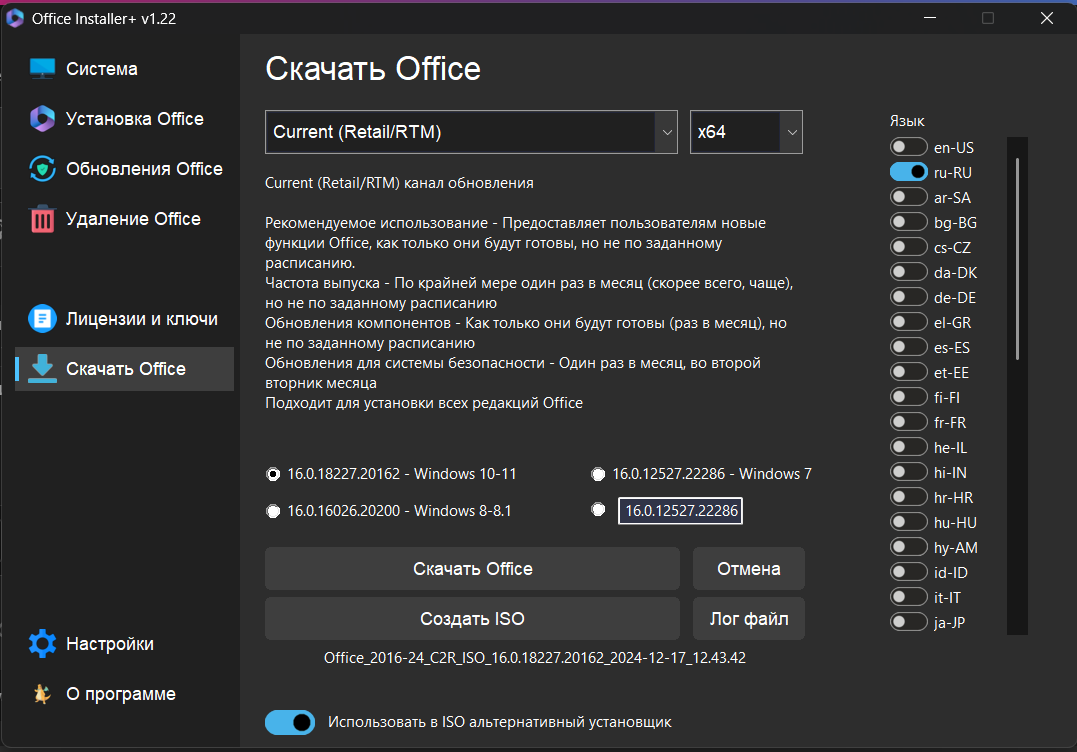This screenshot has width=1077, height=752.
Task: Turn on the fi-FI language
Action: (909, 397)
